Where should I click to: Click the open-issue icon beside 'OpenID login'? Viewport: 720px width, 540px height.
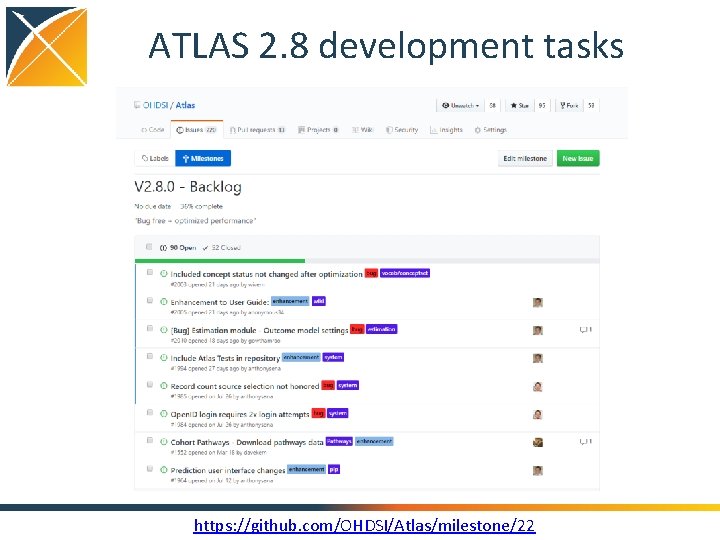[163, 414]
